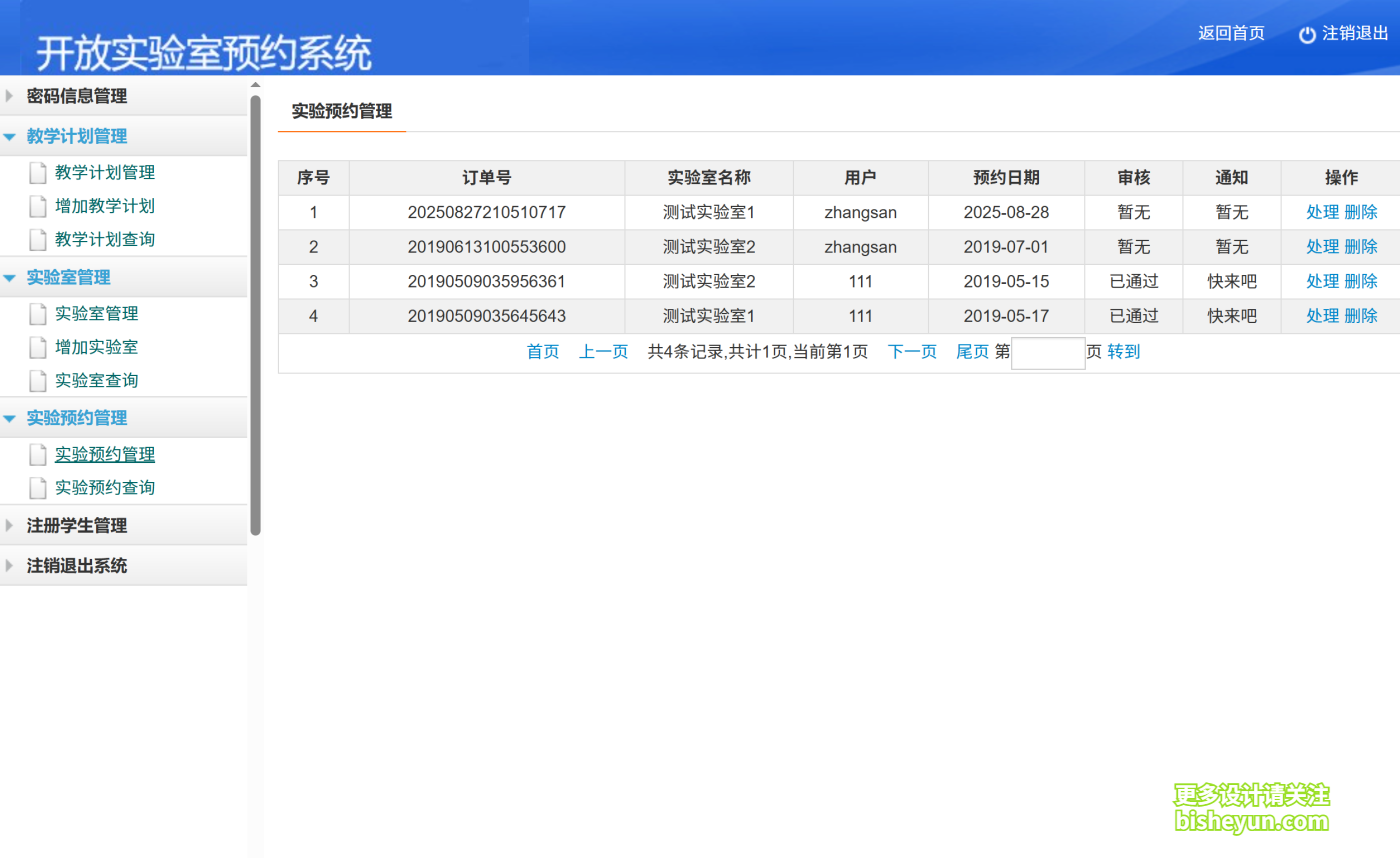This screenshot has height=858, width=1400.
Task: Click the 预约日期 column header
Action: click(1006, 178)
